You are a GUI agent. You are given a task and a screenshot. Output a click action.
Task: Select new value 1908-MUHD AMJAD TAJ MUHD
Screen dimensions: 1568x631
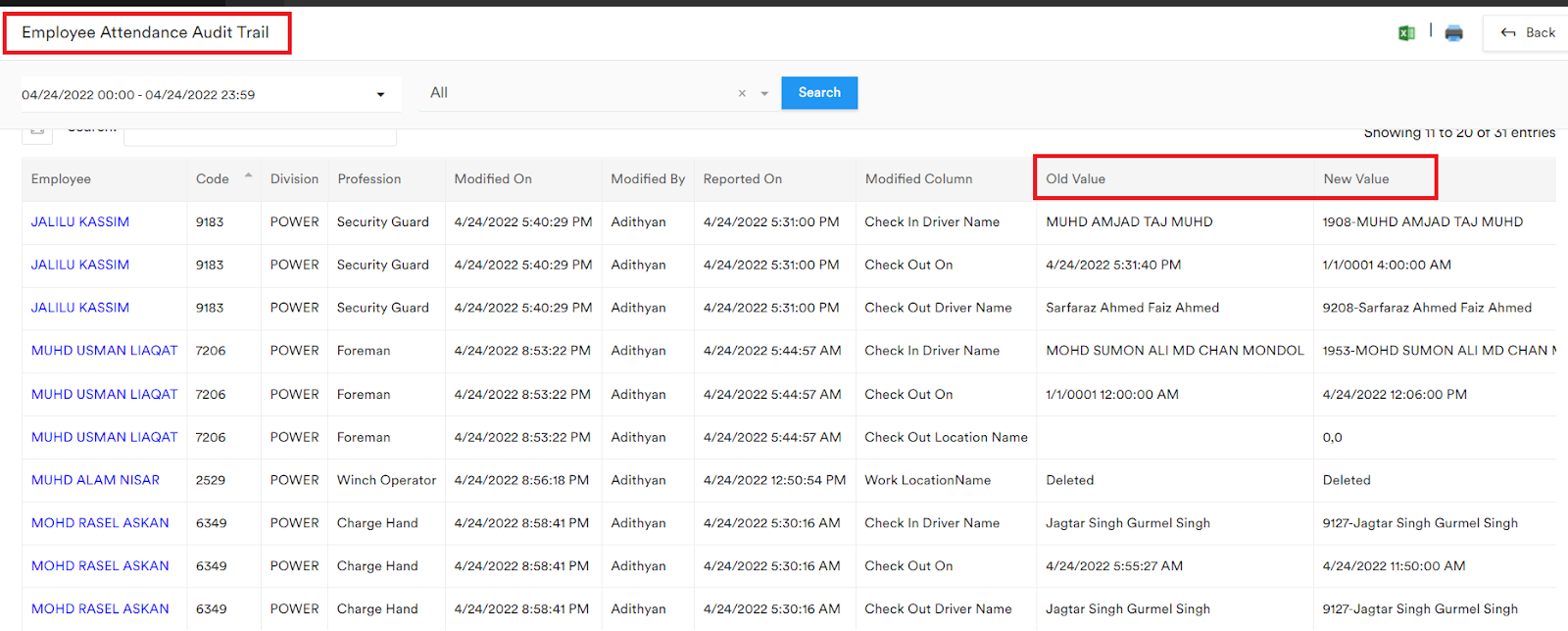point(1423,222)
